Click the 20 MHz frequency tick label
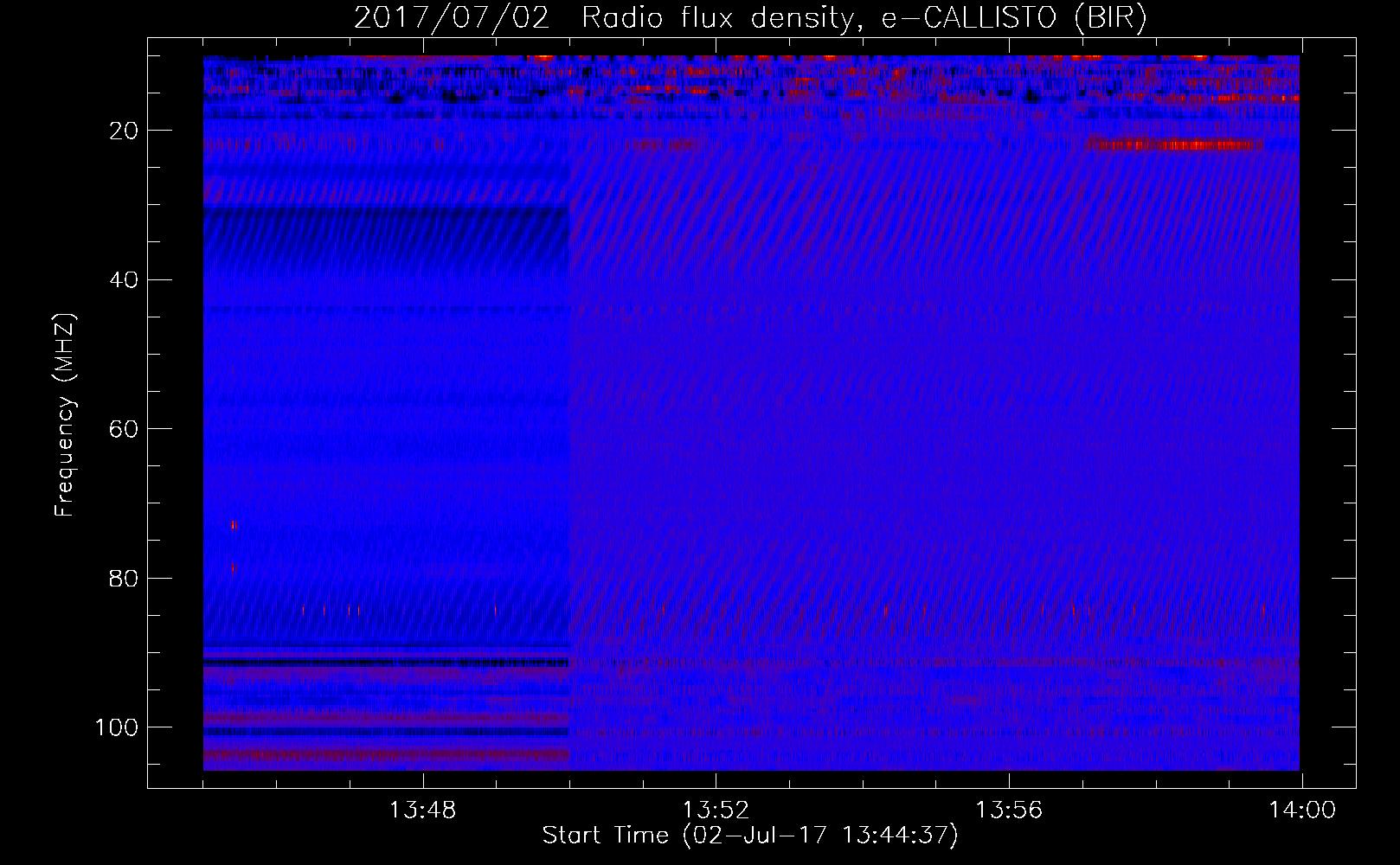The image size is (1400, 865). pyautogui.click(x=124, y=131)
